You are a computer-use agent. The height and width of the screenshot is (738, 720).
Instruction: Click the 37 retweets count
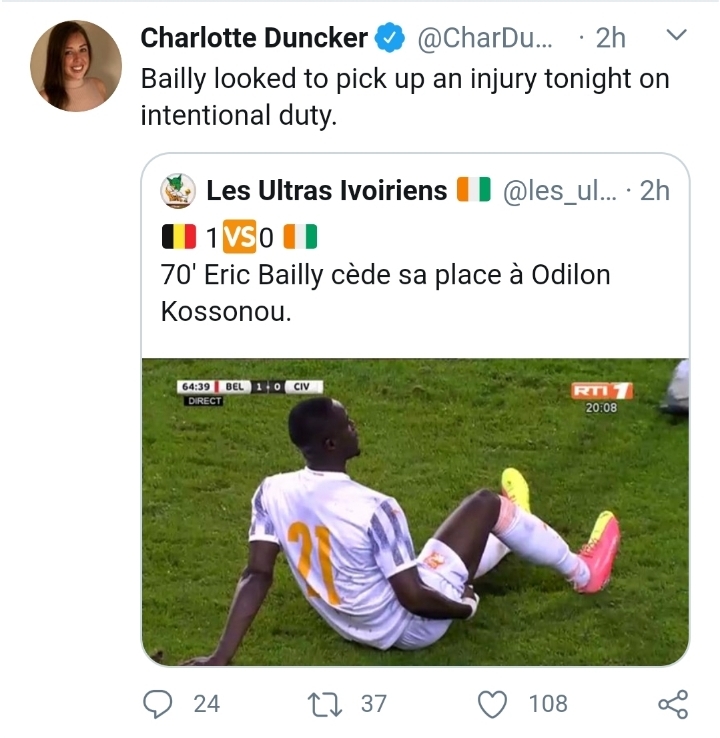point(373,704)
